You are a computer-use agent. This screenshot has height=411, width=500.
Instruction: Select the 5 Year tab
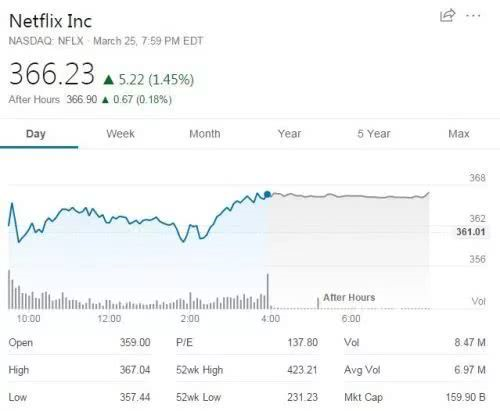click(374, 134)
